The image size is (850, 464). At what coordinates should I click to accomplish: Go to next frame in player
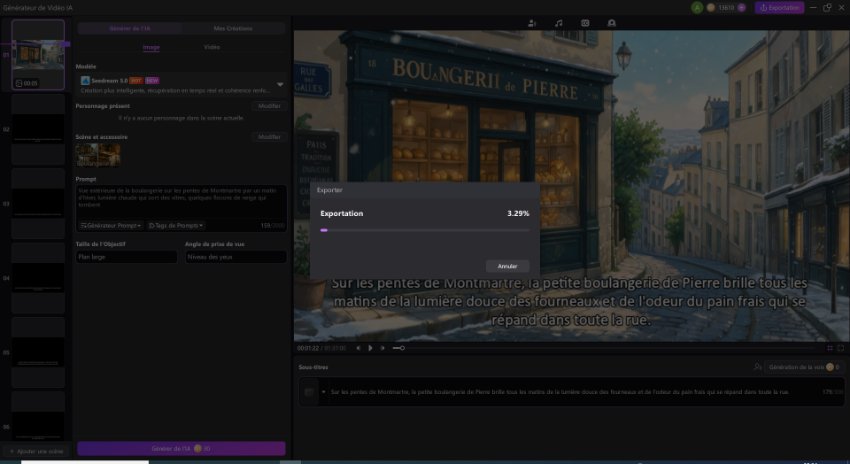click(x=382, y=348)
